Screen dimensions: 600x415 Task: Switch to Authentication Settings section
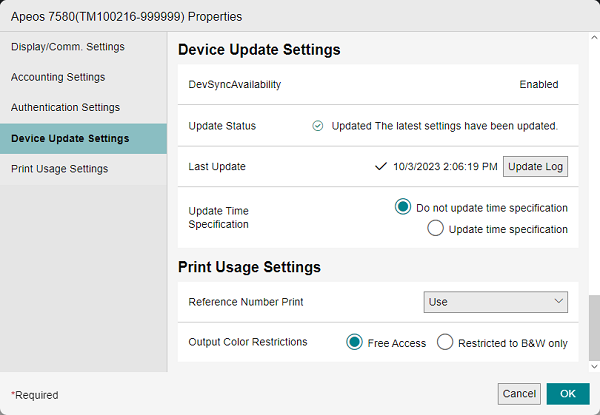(83, 108)
